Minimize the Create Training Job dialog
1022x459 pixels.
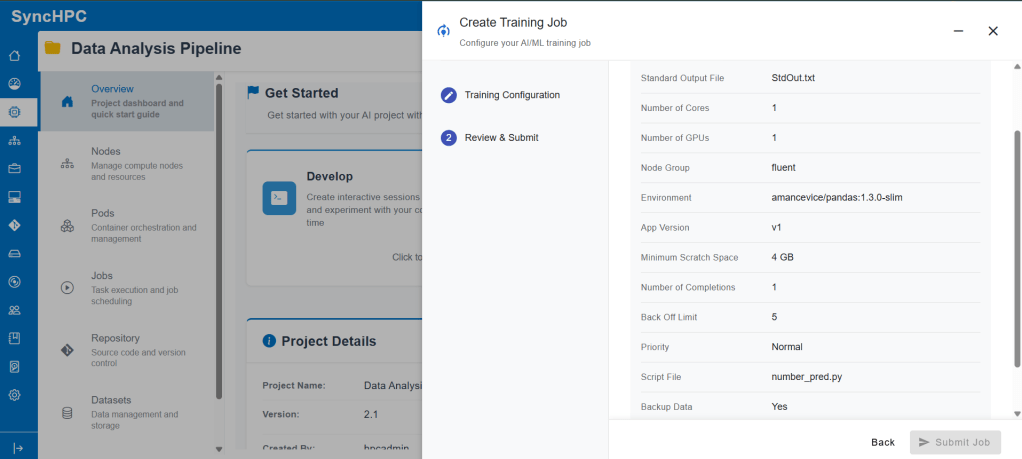[x=959, y=31]
